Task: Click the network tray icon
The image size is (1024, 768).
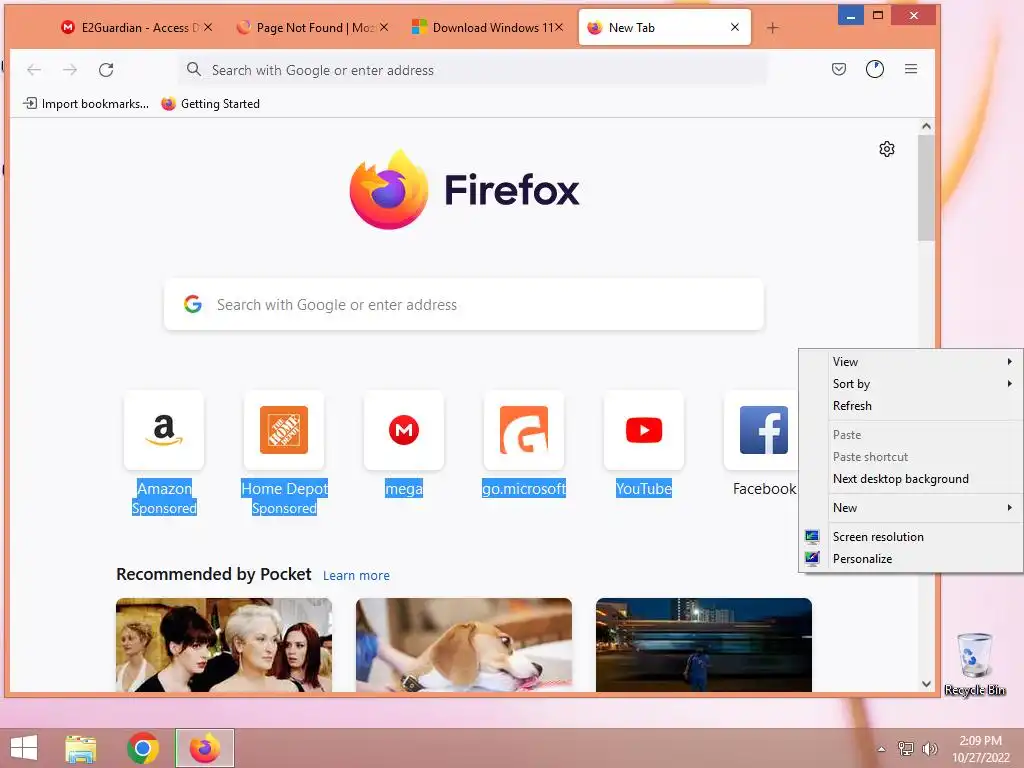Action: click(x=905, y=748)
